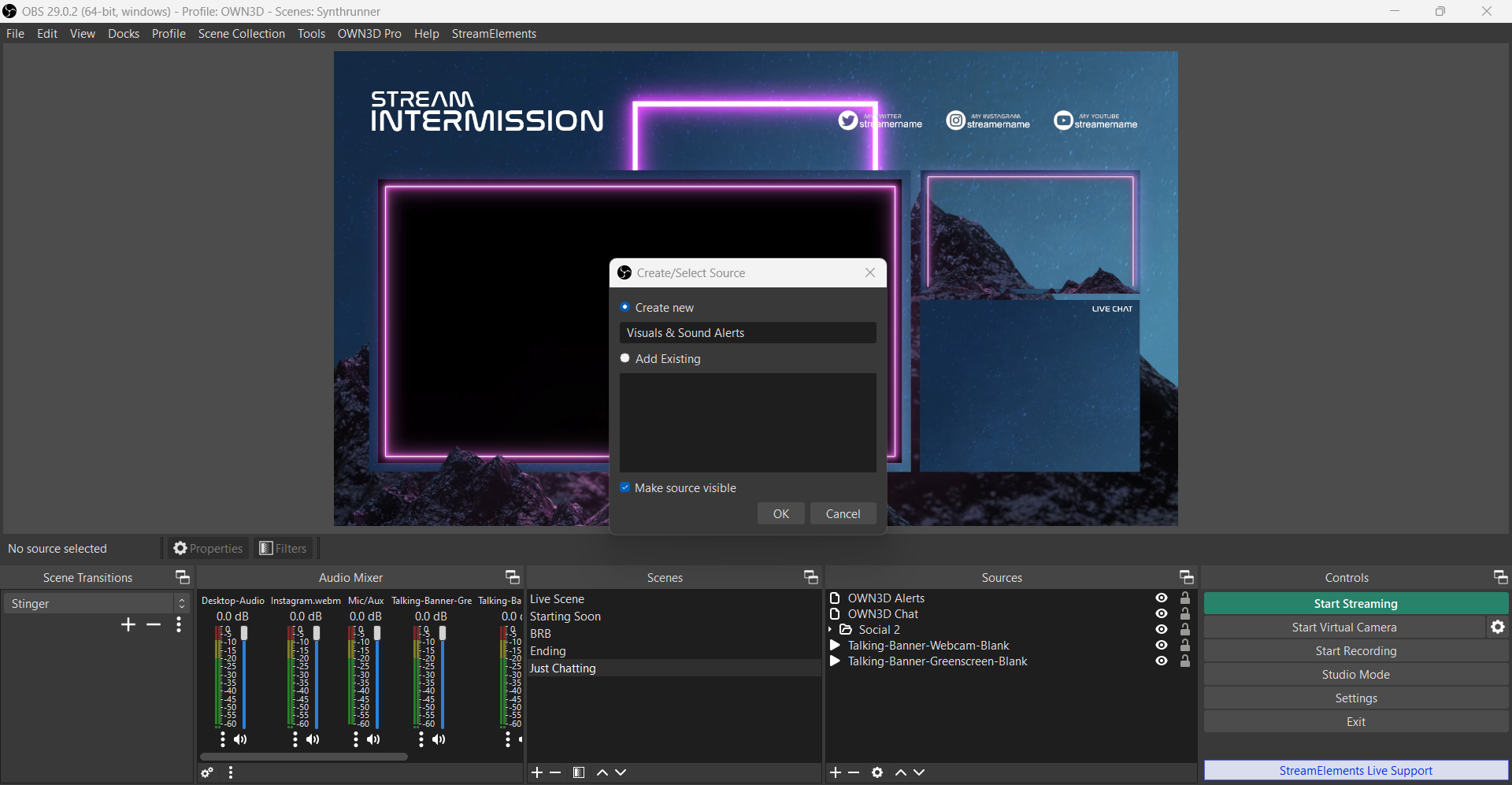The height and width of the screenshot is (785, 1512).
Task: Click Start Recording
Action: tap(1355, 650)
